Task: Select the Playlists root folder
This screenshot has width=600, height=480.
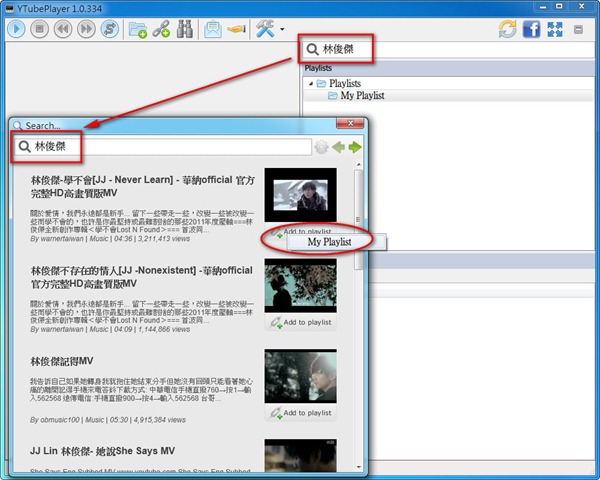Action: pos(339,83)
